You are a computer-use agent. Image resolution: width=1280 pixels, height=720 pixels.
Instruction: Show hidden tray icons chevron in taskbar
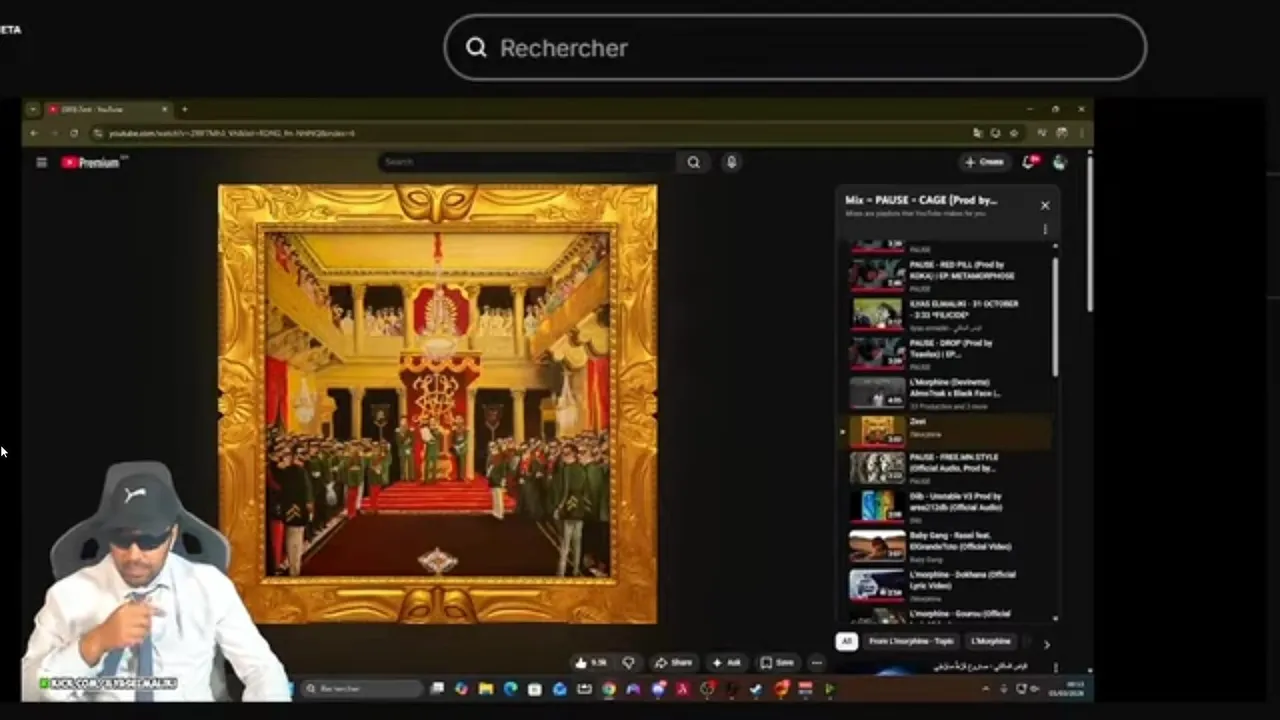[985, 688]
